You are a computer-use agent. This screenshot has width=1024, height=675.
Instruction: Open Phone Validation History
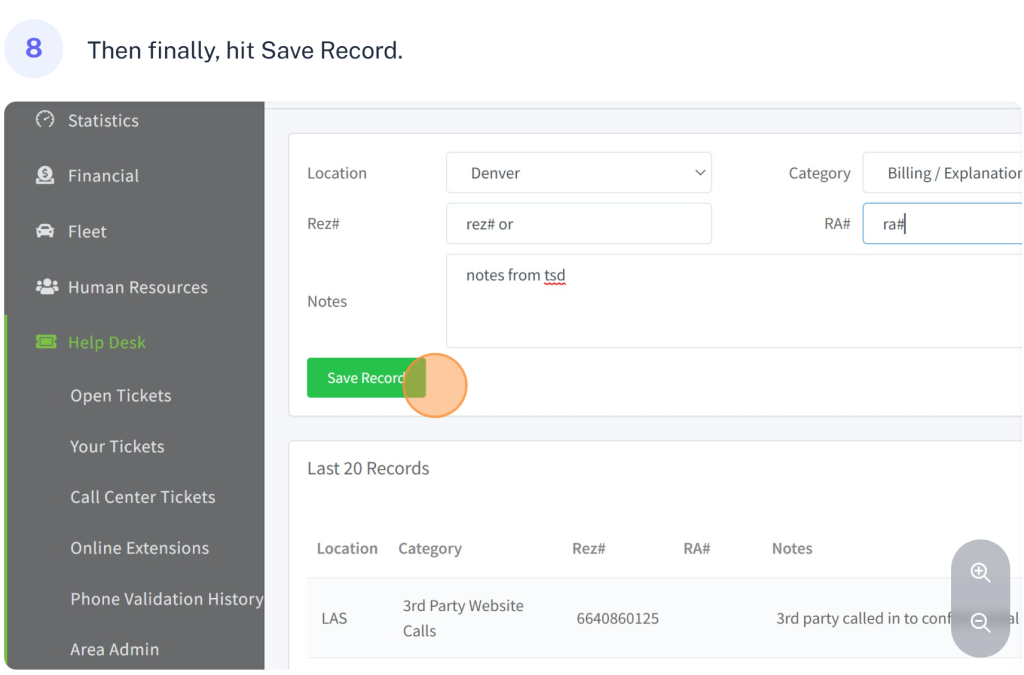pos(166,599)
